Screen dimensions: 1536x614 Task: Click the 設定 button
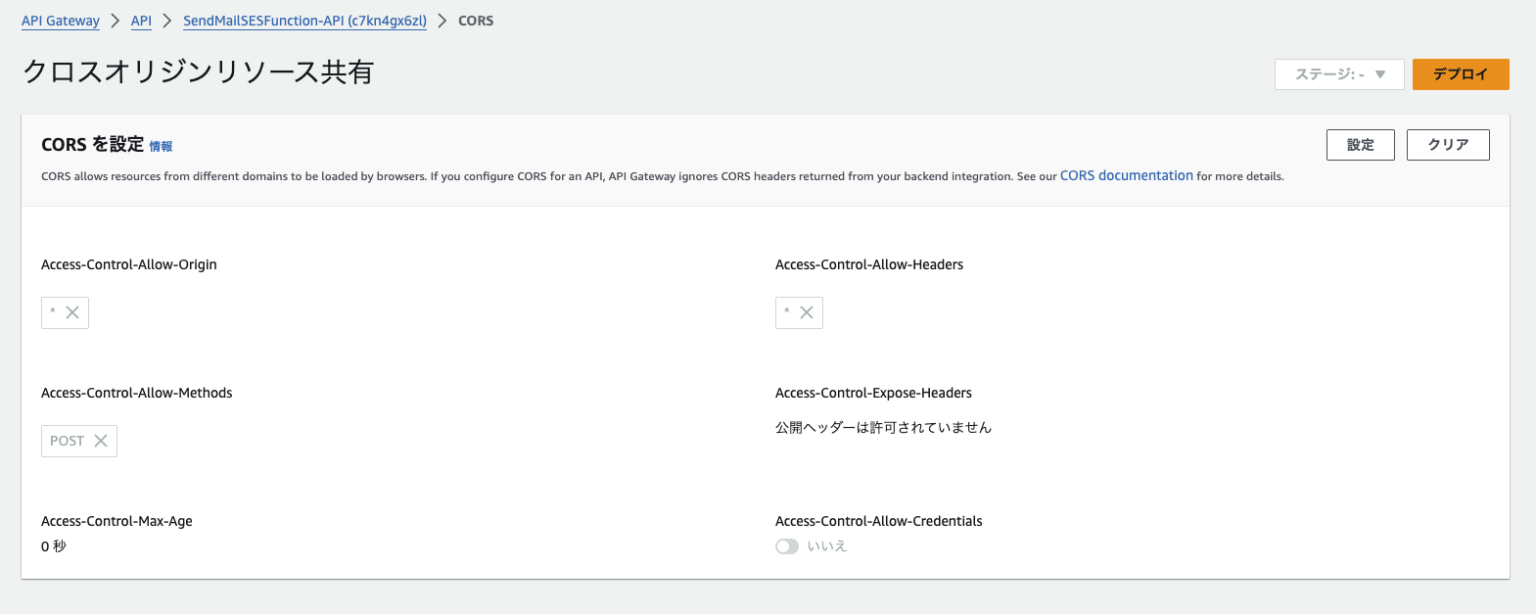click(x=1360, y=144)
